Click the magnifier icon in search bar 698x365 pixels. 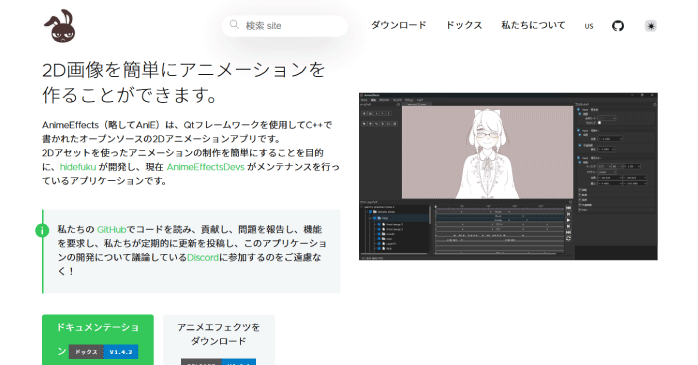pos(234,25)
